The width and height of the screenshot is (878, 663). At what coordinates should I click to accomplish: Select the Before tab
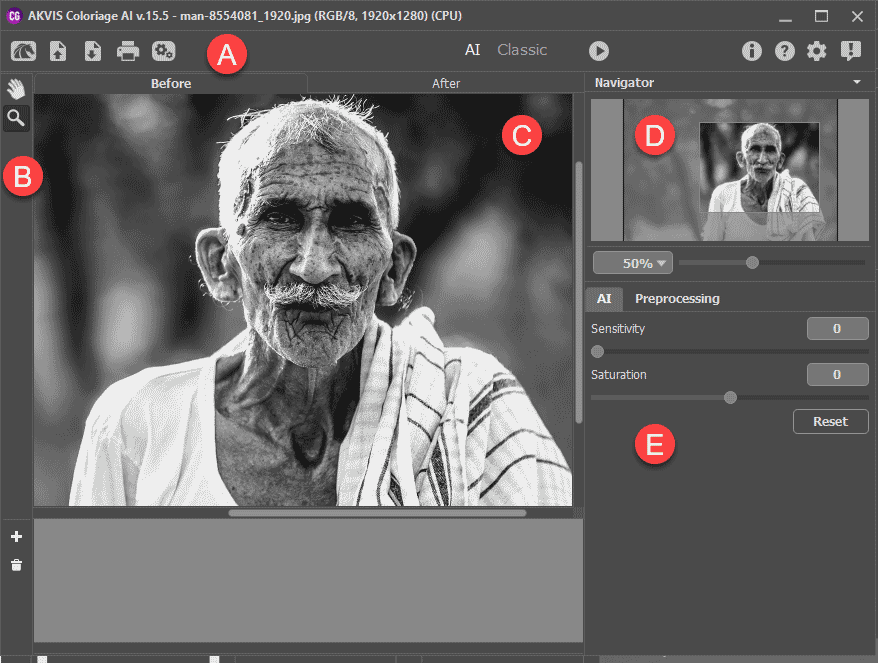(171, 83)
